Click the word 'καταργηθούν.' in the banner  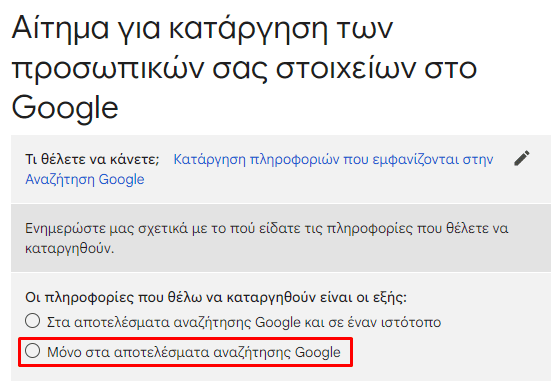[x=70, y=249]
